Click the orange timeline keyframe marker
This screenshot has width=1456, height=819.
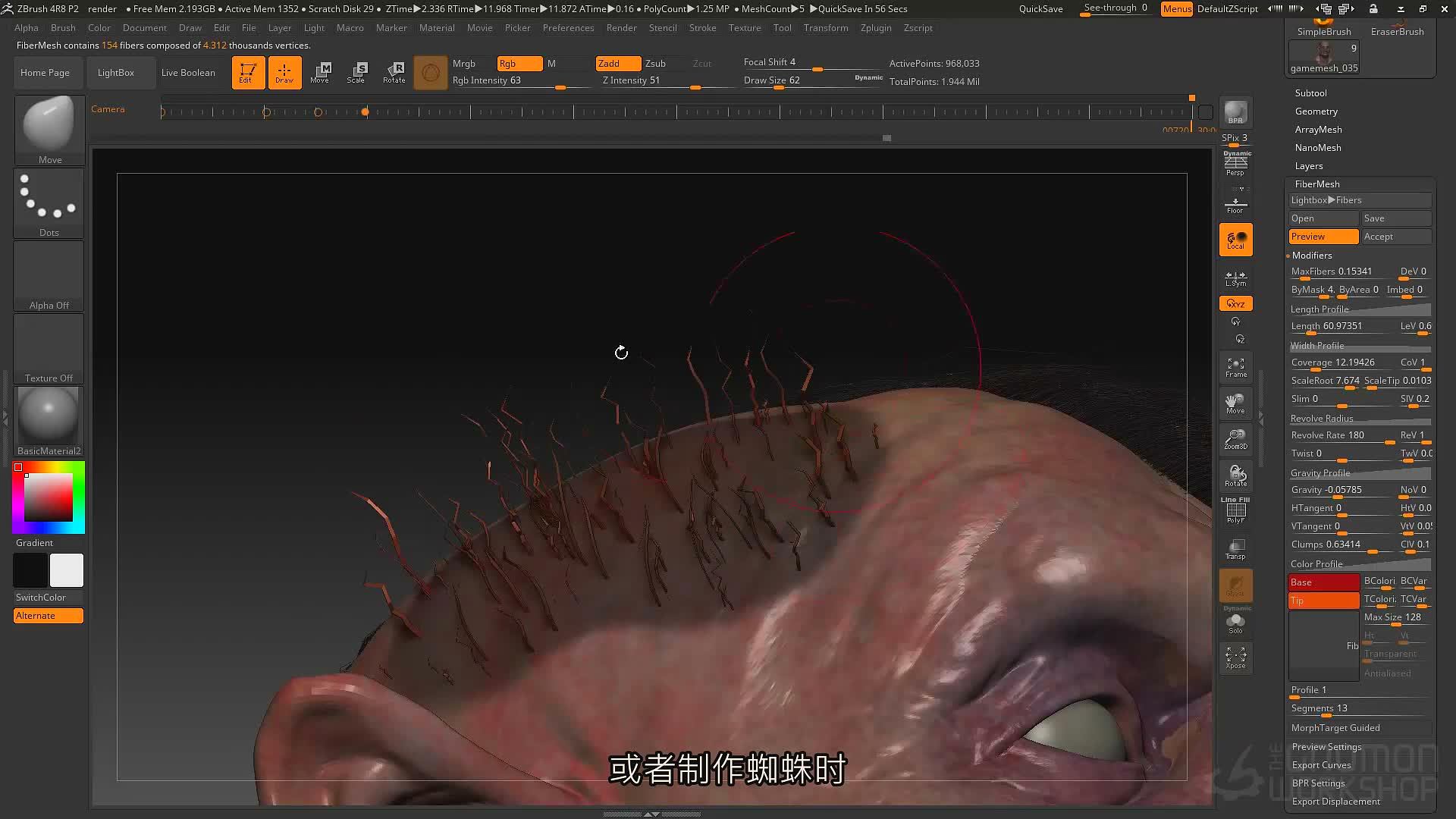click(365, 112)
